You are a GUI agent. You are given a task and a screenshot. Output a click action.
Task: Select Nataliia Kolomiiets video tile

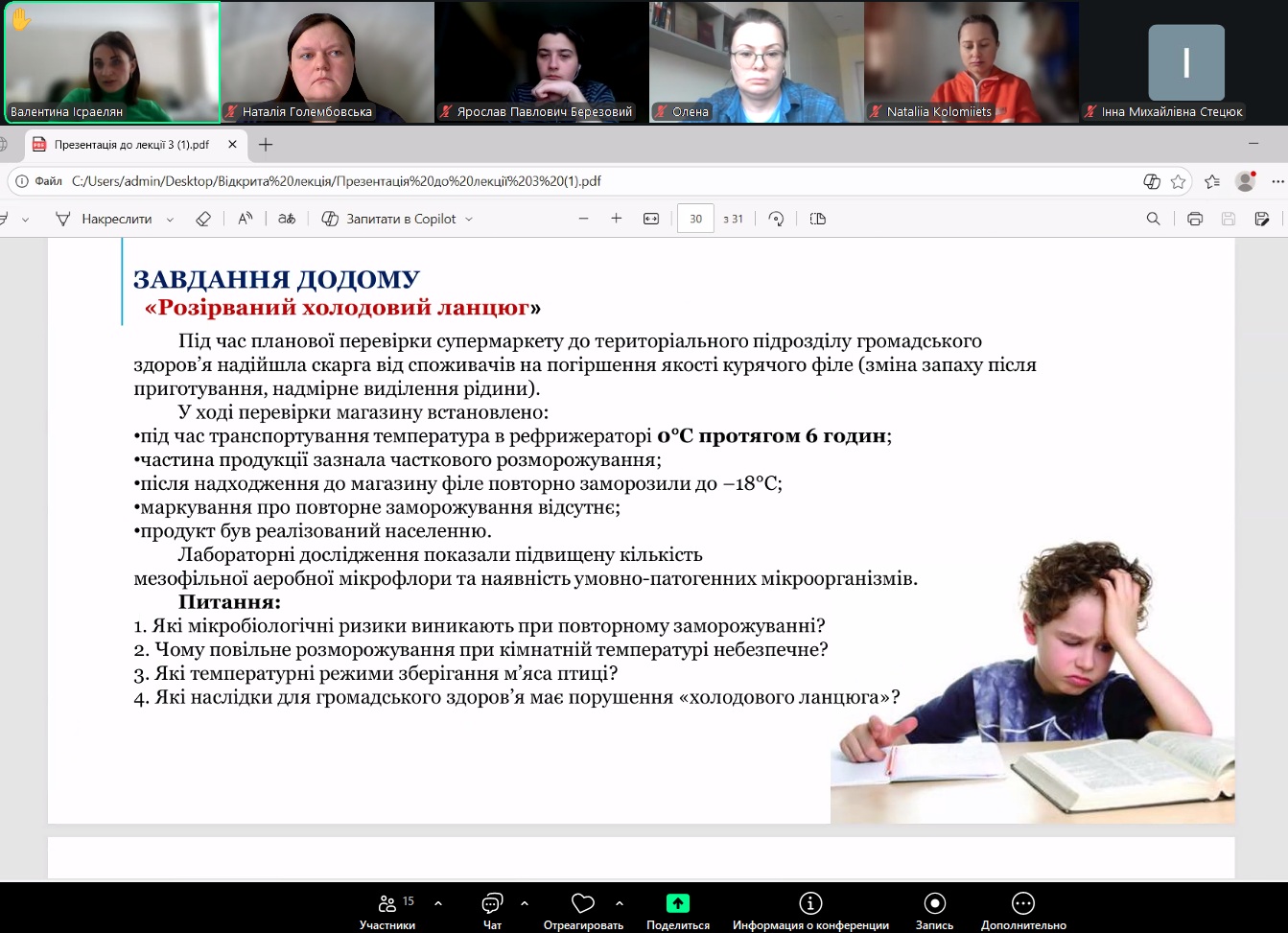click(x=972, y=61)
